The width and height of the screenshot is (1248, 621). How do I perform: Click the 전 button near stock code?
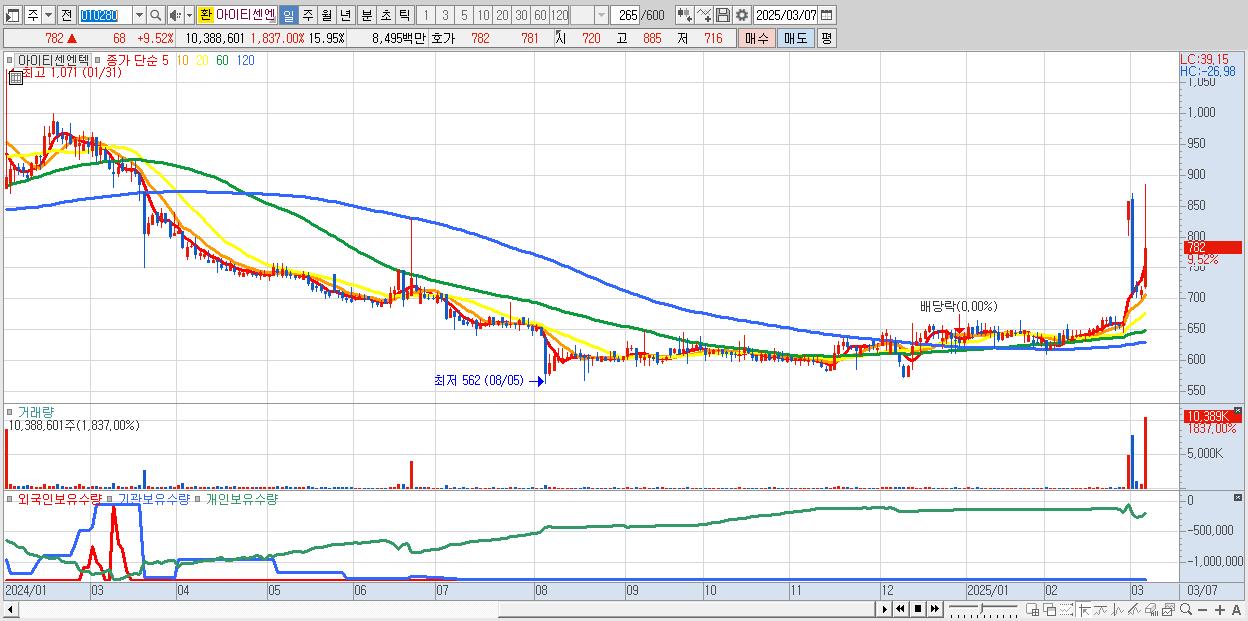click(x=66, y=15)
